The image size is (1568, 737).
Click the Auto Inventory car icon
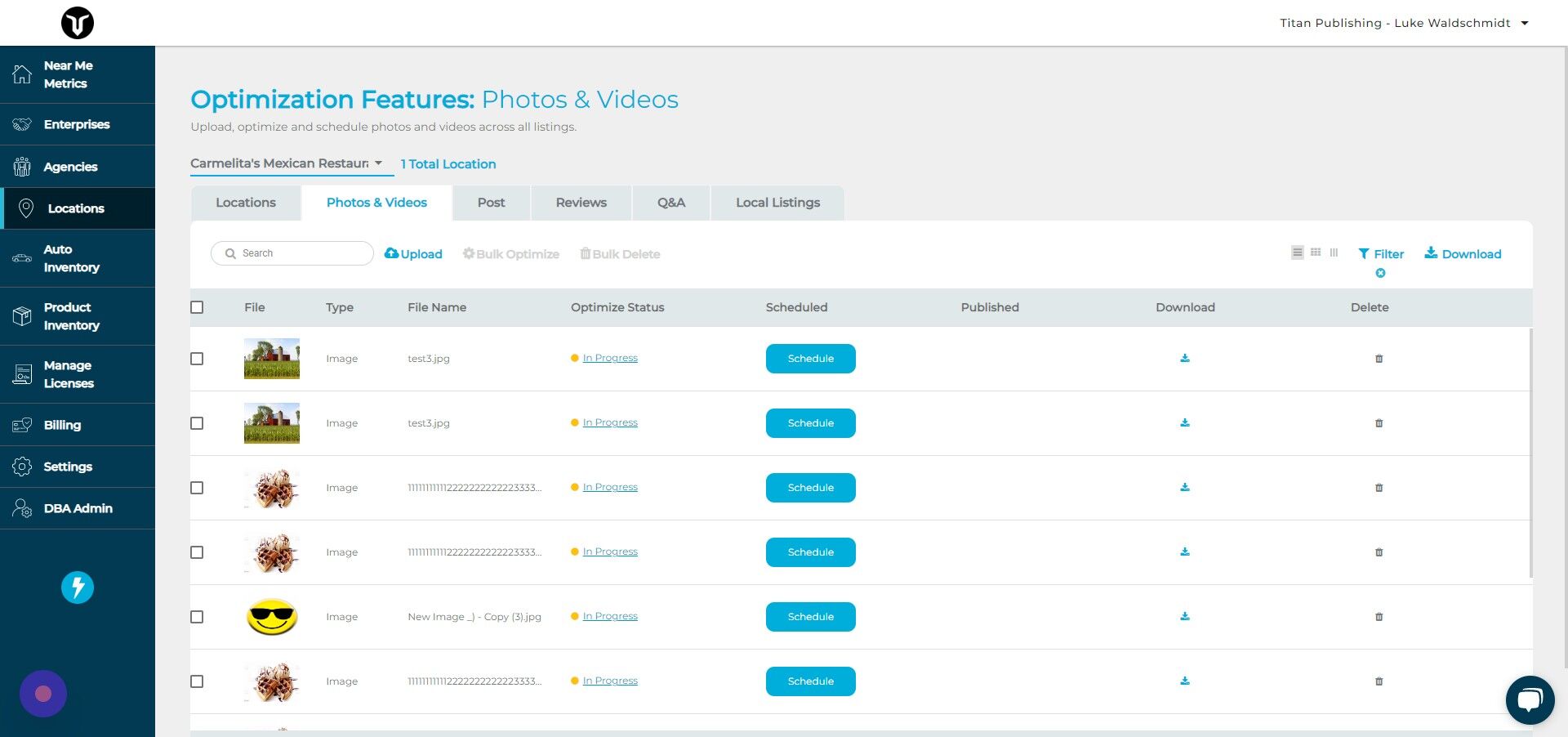coord(23,257)
